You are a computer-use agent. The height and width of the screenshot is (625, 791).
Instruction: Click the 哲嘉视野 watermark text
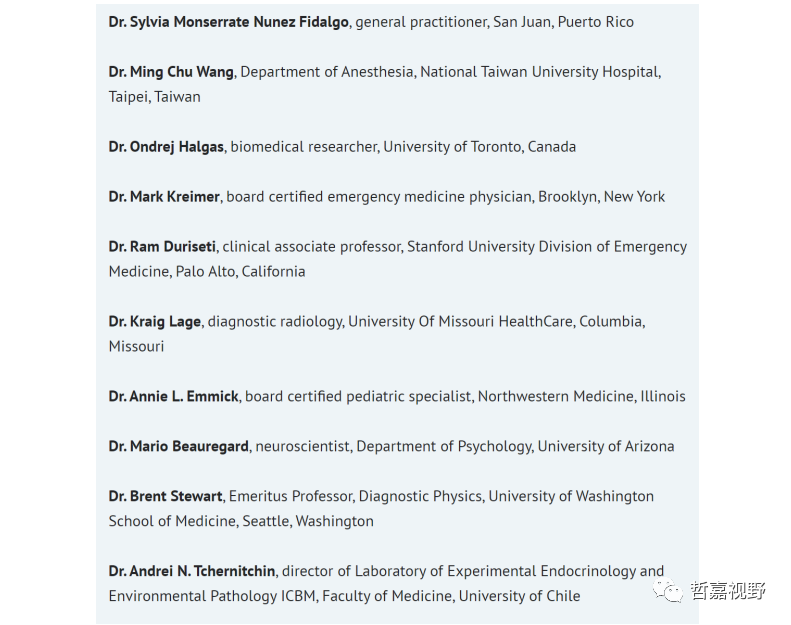(727, 591)
